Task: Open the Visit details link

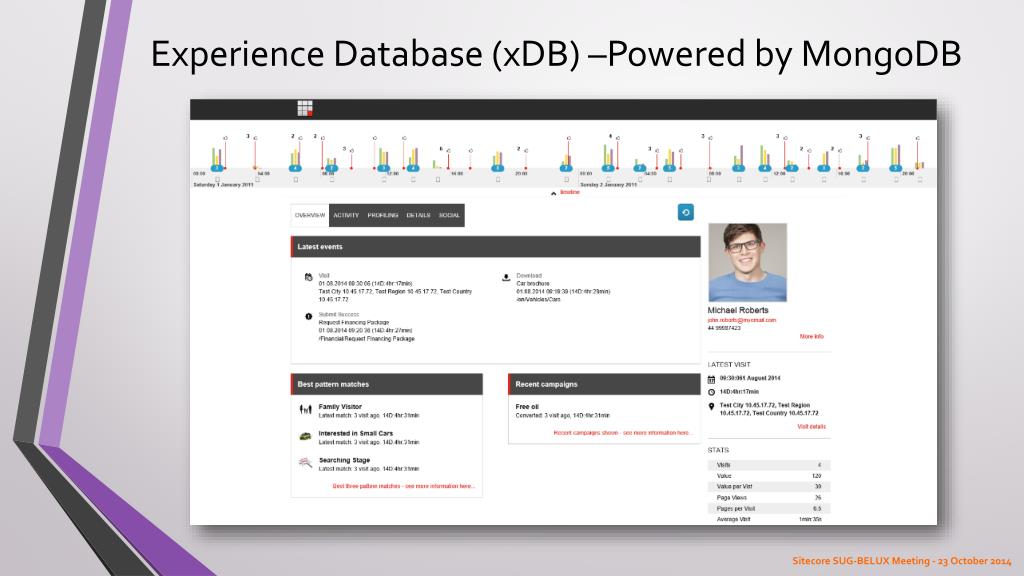Action: tap(811, 427)
